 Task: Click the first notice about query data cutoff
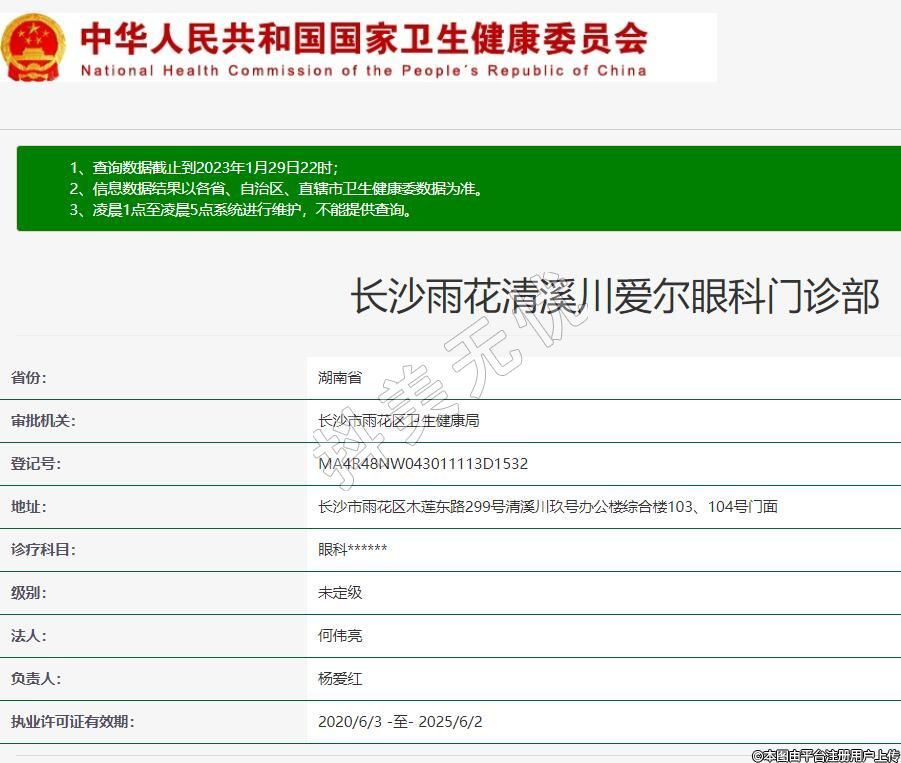click(211, 167)
